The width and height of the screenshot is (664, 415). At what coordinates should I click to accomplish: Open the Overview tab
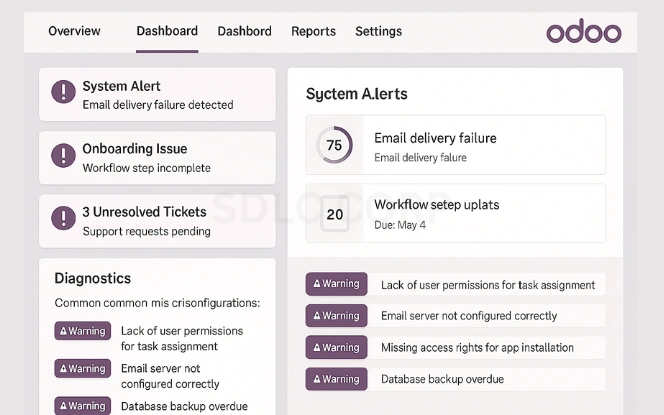coord(74,31)
